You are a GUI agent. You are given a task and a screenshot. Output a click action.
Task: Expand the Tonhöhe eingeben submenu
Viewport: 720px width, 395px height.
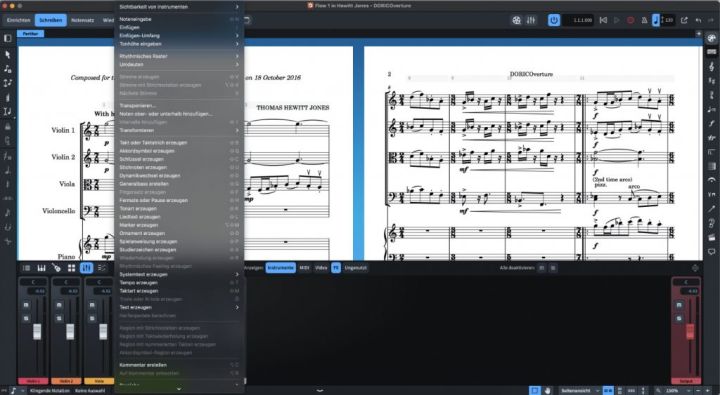coord(179,44)
